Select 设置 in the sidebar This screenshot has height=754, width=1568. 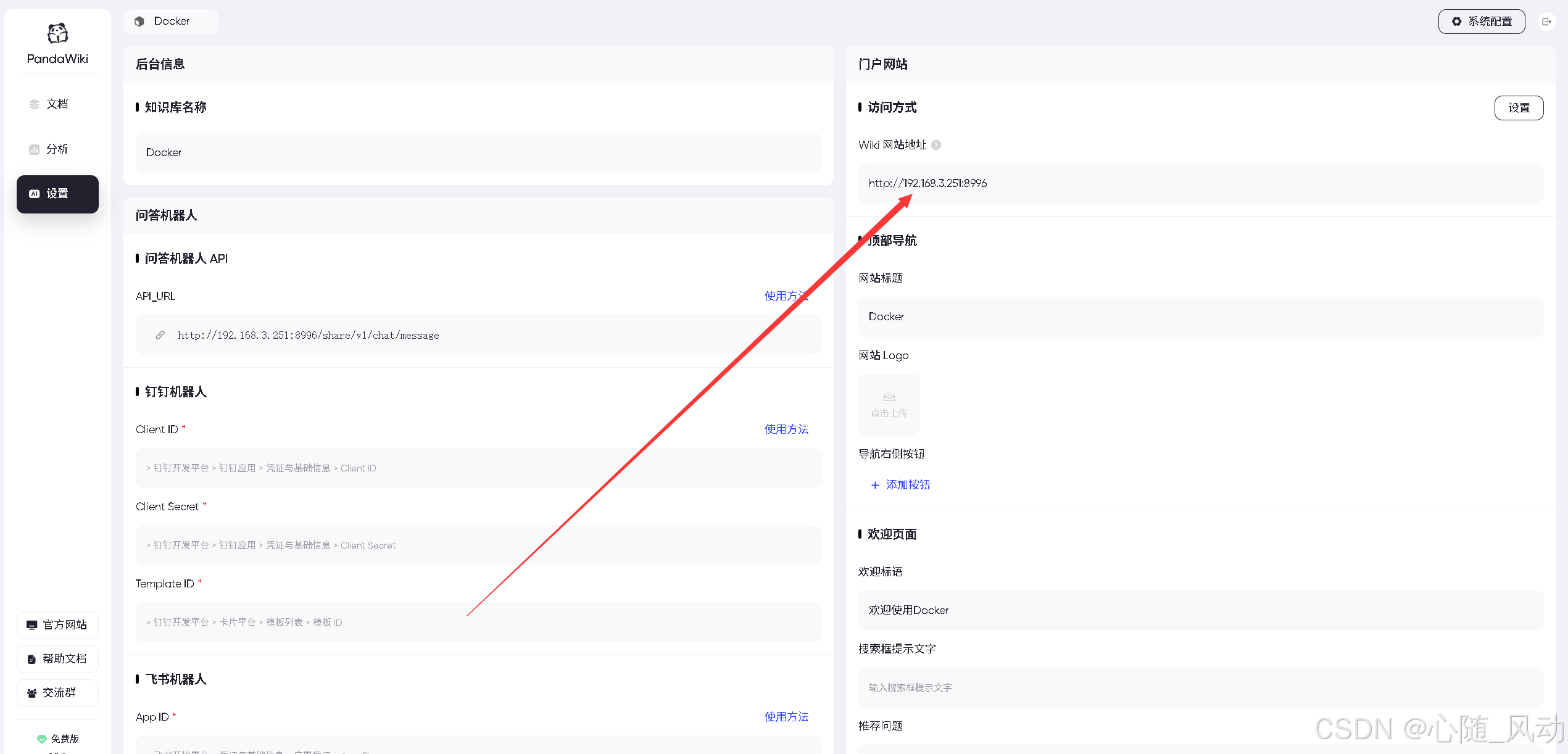(x=57, y=194)
